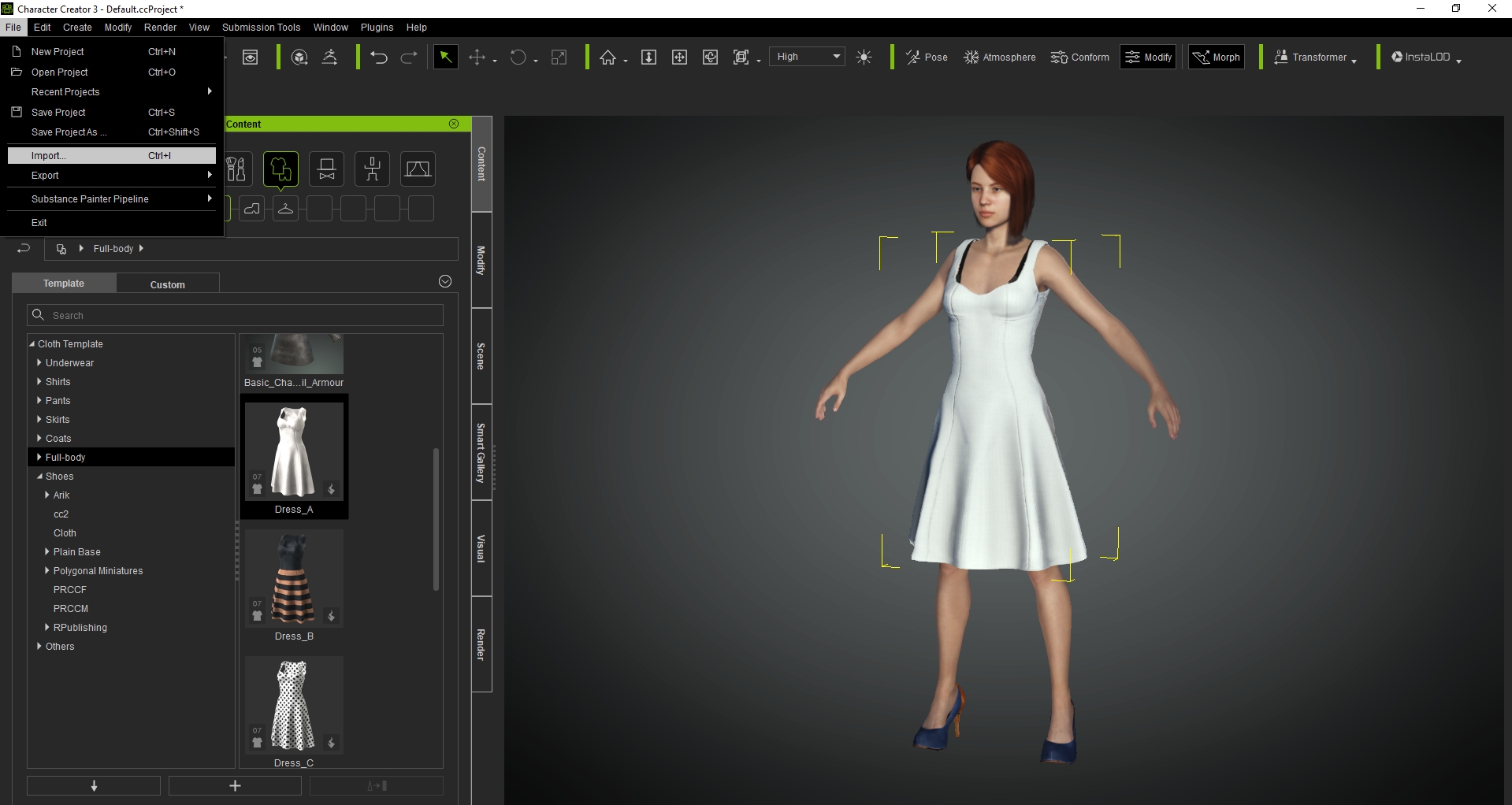
Task: Switch to the Smart Gallery side tab
Action: 481,453
